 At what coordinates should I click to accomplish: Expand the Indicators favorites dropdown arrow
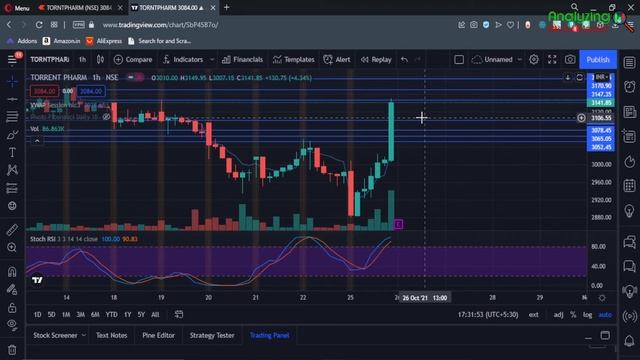click(x=212, y=60)
